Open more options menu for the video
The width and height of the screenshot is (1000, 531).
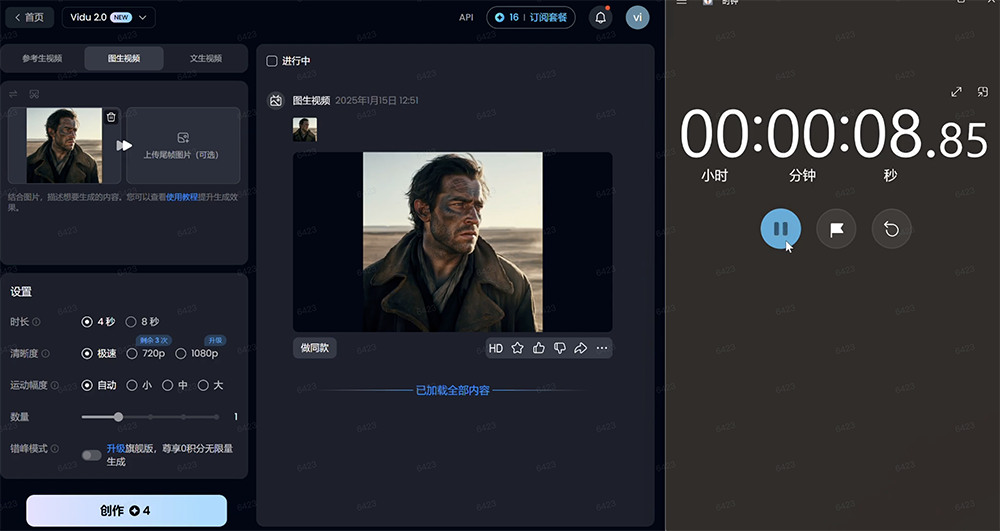click(x=601, y=348)
